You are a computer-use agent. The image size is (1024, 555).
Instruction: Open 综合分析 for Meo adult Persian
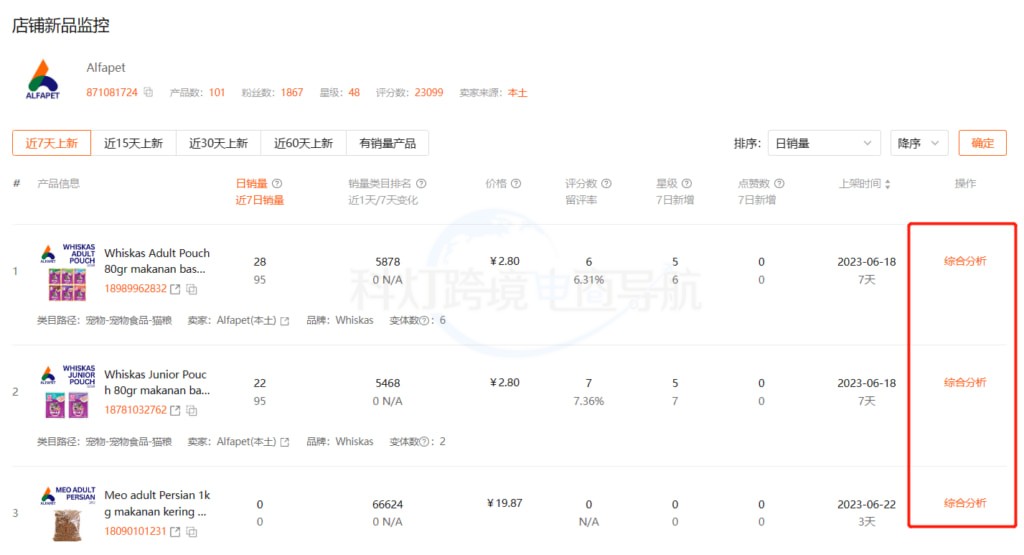pos(965,503)
